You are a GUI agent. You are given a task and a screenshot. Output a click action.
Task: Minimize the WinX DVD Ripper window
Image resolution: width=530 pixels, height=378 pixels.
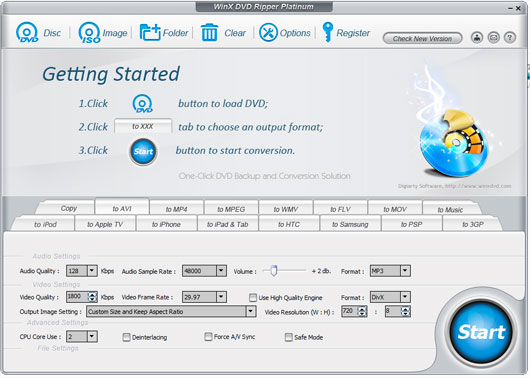pyautogui.click(x=510, y=8)
